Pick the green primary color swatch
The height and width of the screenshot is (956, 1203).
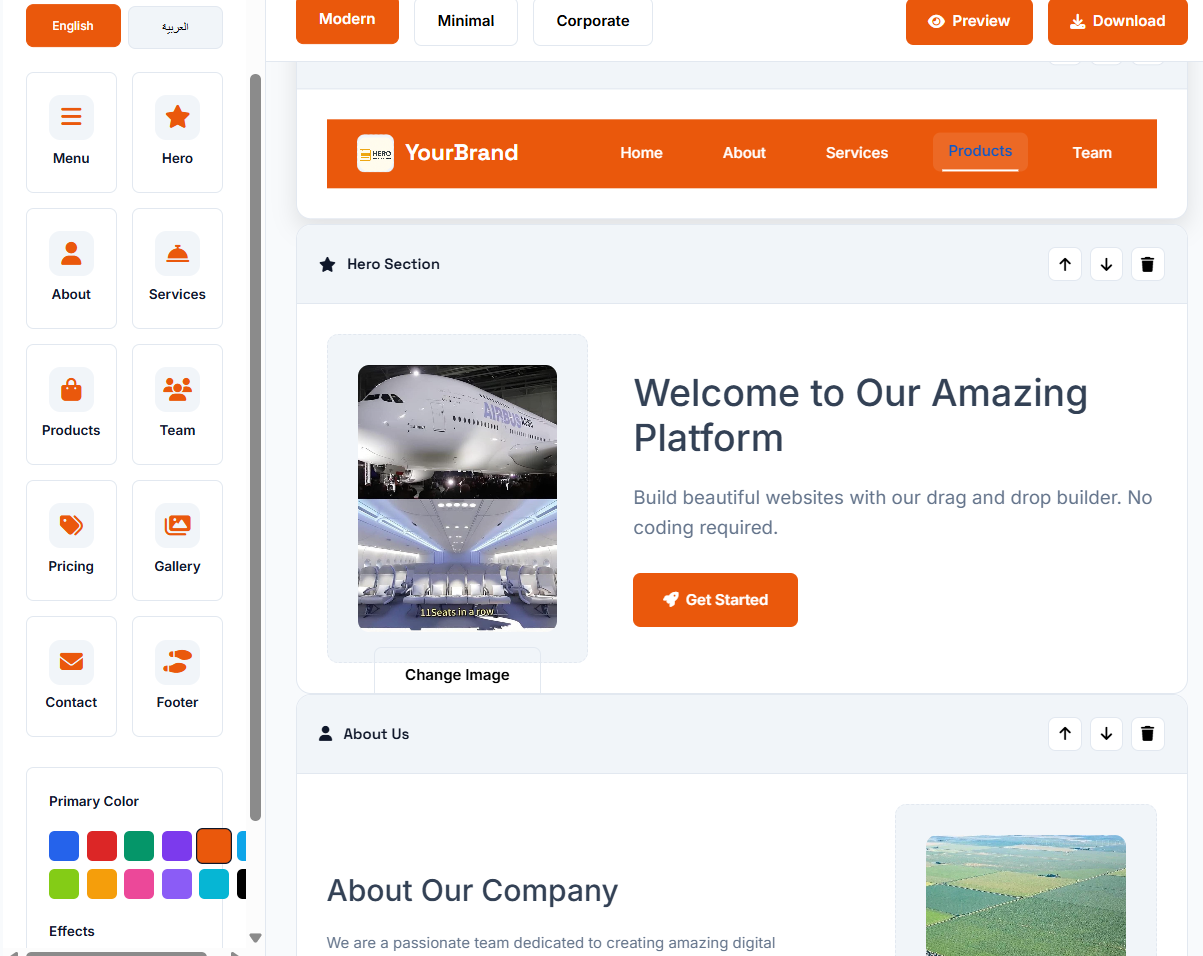pos(139,846)
